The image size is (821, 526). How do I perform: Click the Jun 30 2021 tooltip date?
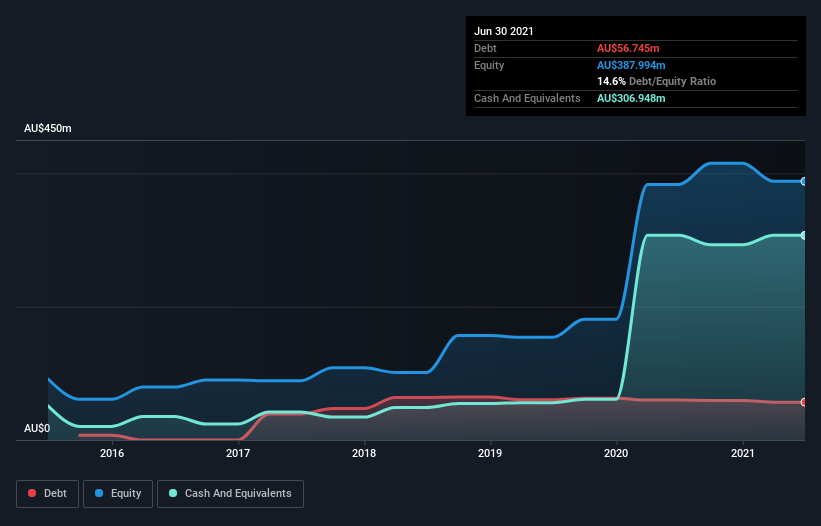pyautogui.click(x=504, y=31)
